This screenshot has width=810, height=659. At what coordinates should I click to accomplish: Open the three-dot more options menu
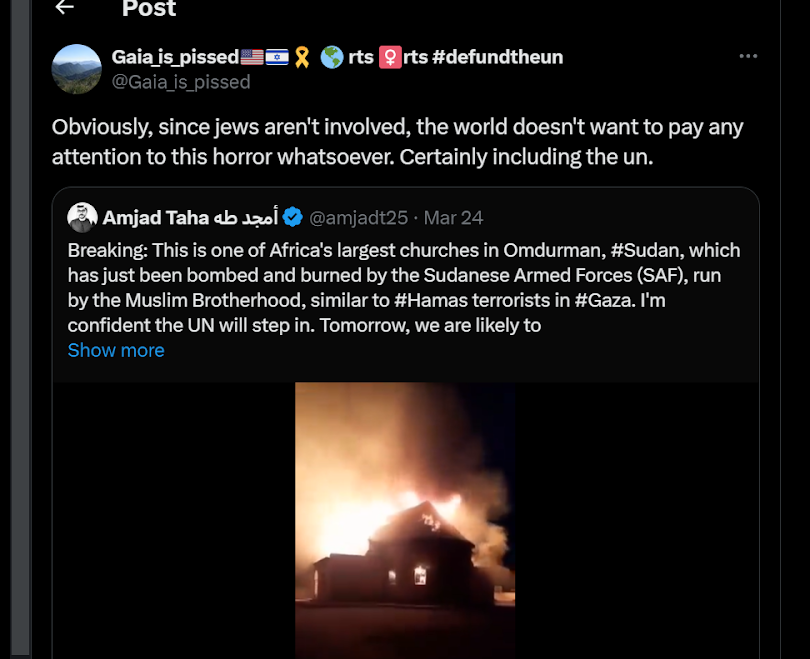pos(748,56)
